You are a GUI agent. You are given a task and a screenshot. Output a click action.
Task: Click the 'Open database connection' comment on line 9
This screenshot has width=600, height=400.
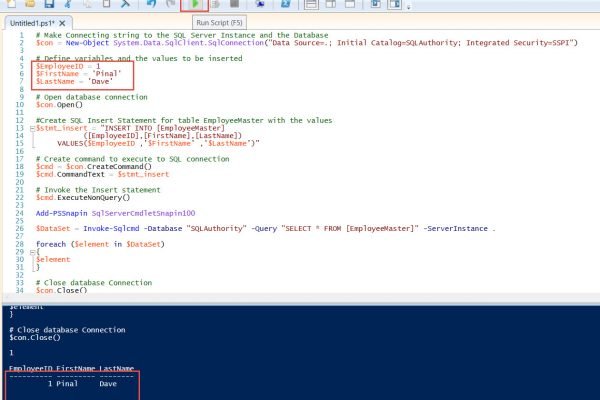[91, 97]
